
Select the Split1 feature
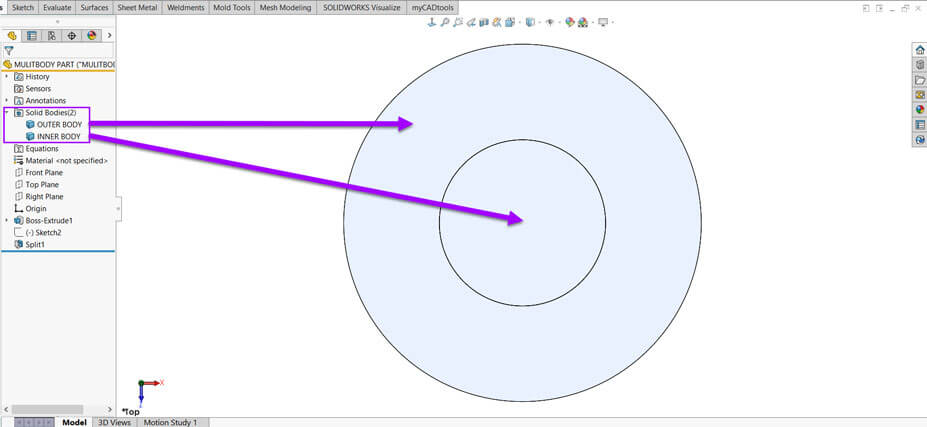click(x=29, y=244)
